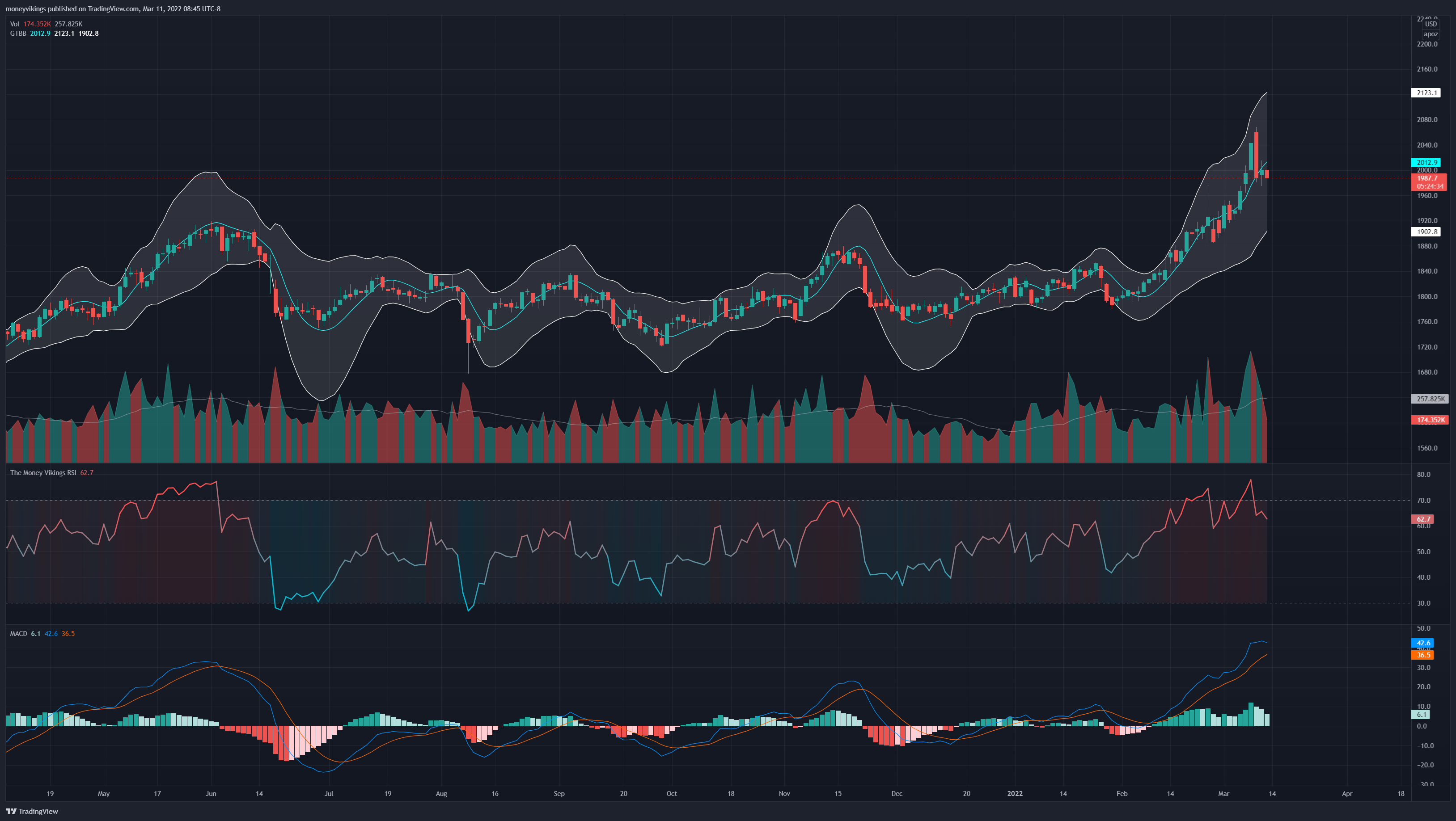Click the 70.0 level on RSI axis
This screenshot has width=1456, height=821.
1423,500
